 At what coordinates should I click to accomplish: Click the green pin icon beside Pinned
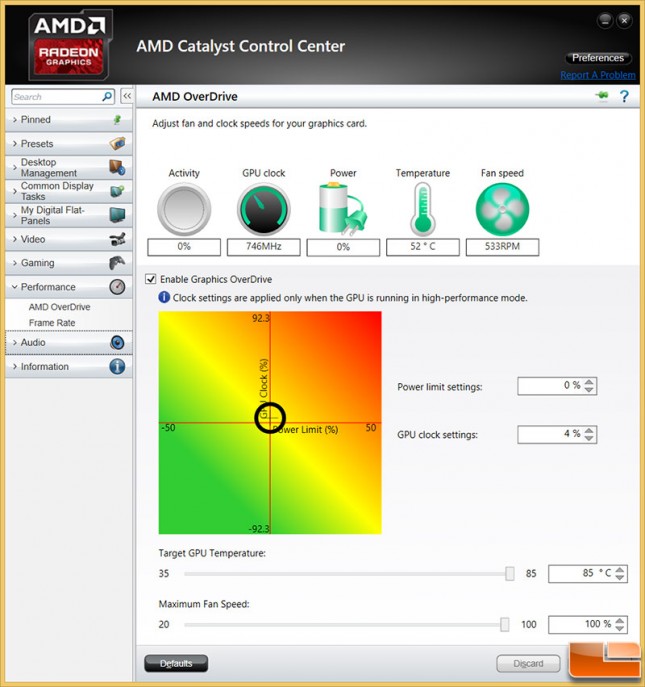[x=117, y=120]
